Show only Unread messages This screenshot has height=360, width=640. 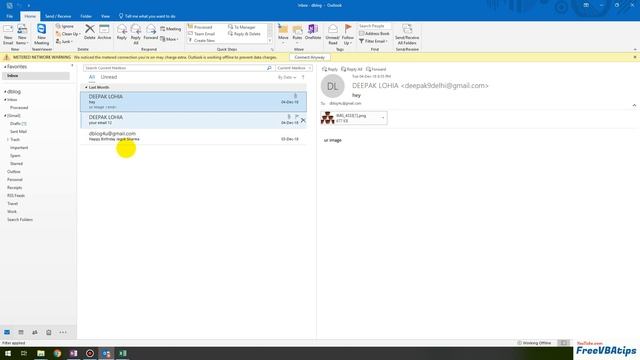pos(109,77)
